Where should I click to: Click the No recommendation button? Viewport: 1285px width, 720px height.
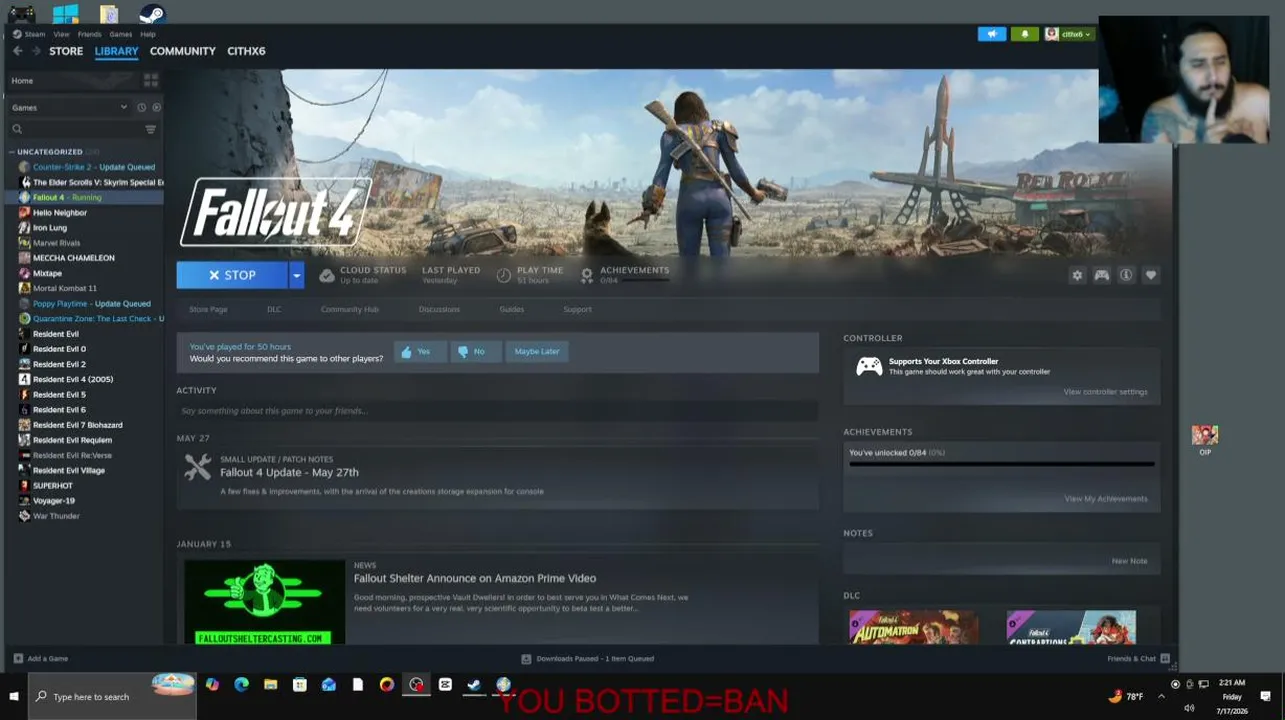click(x=475, y=351)
